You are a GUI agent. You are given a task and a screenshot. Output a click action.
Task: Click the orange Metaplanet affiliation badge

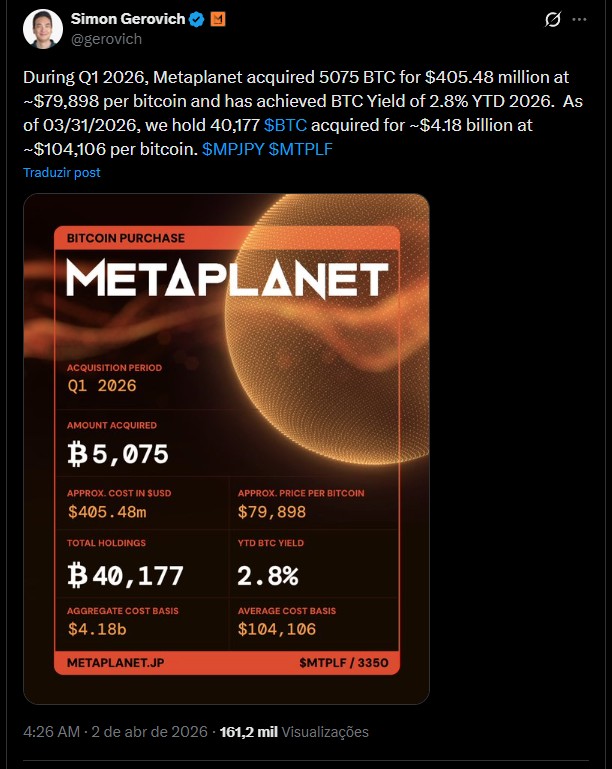(x=216, y=19)
